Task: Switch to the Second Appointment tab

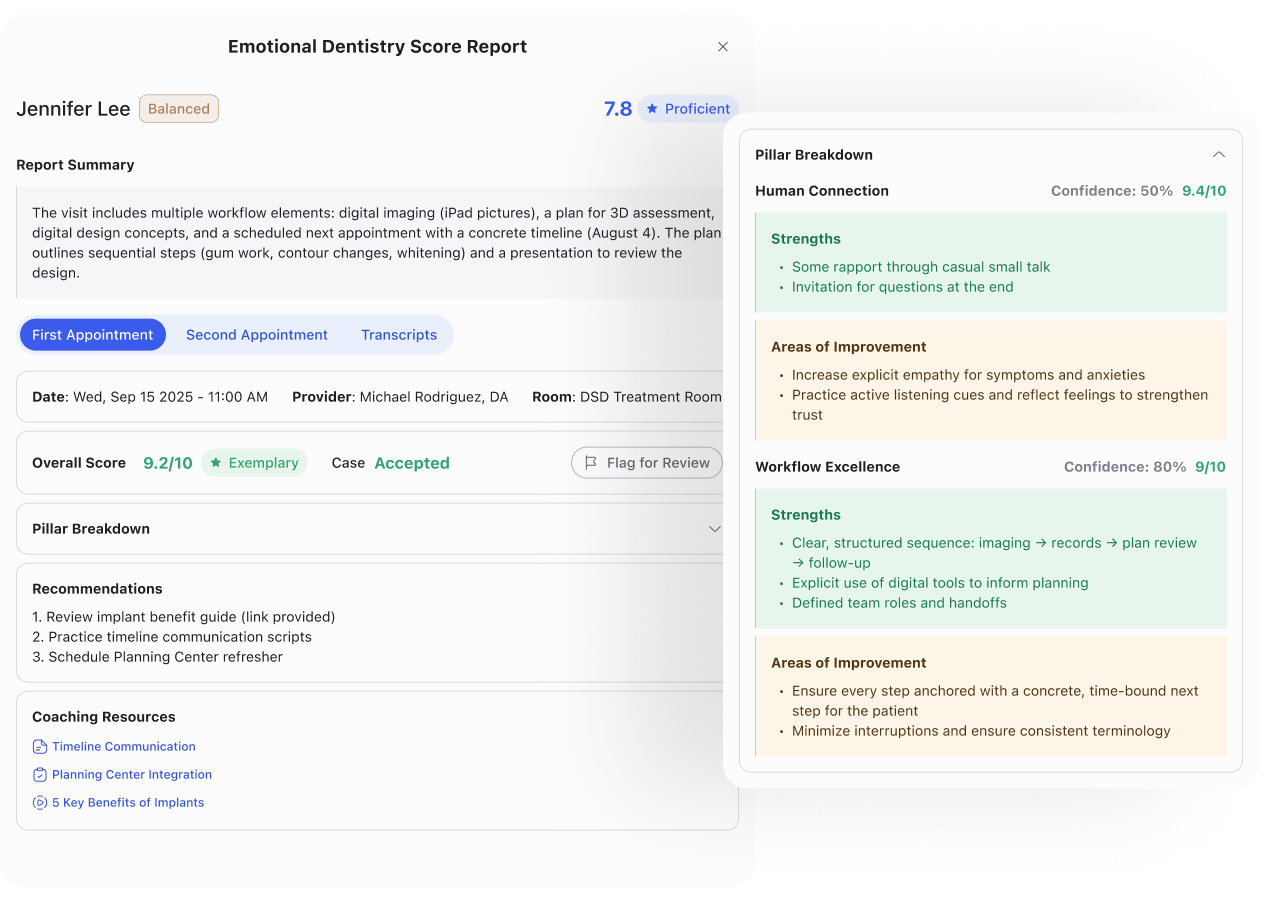Action: tap(256, 334)
